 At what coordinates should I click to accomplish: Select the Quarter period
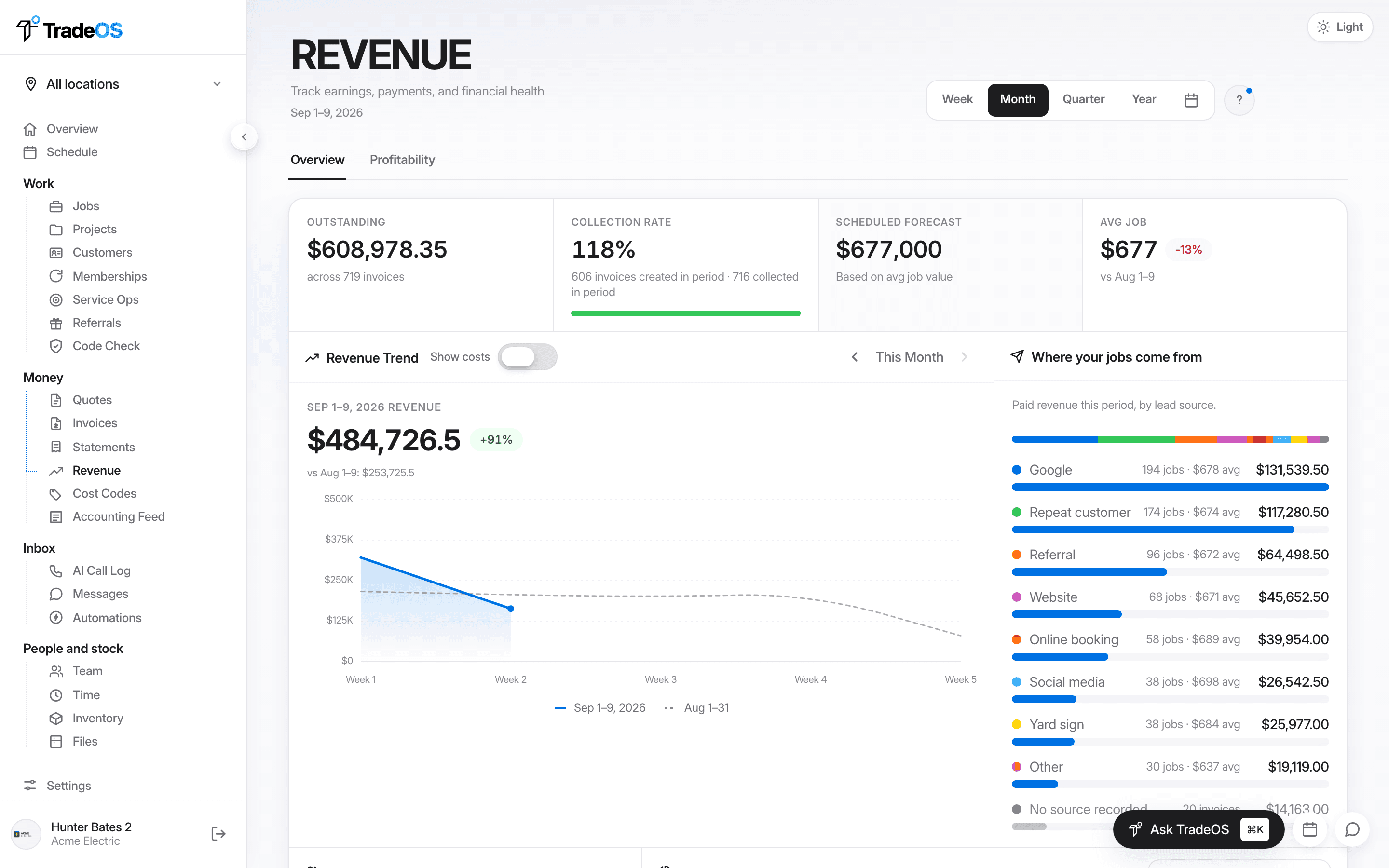tap(1083, 99)
